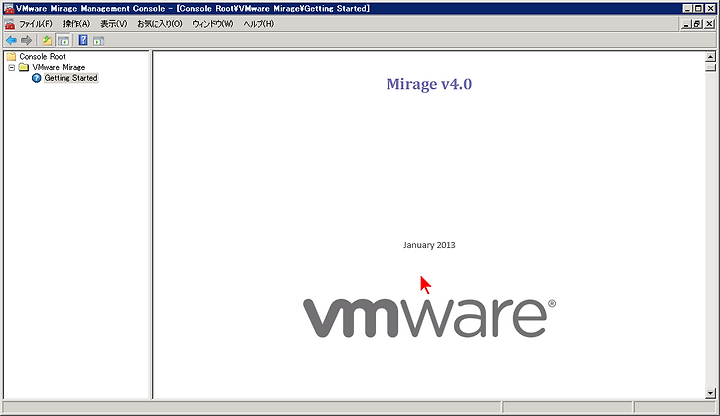Click the Forward arrow toolbar icon

[27, 40]
